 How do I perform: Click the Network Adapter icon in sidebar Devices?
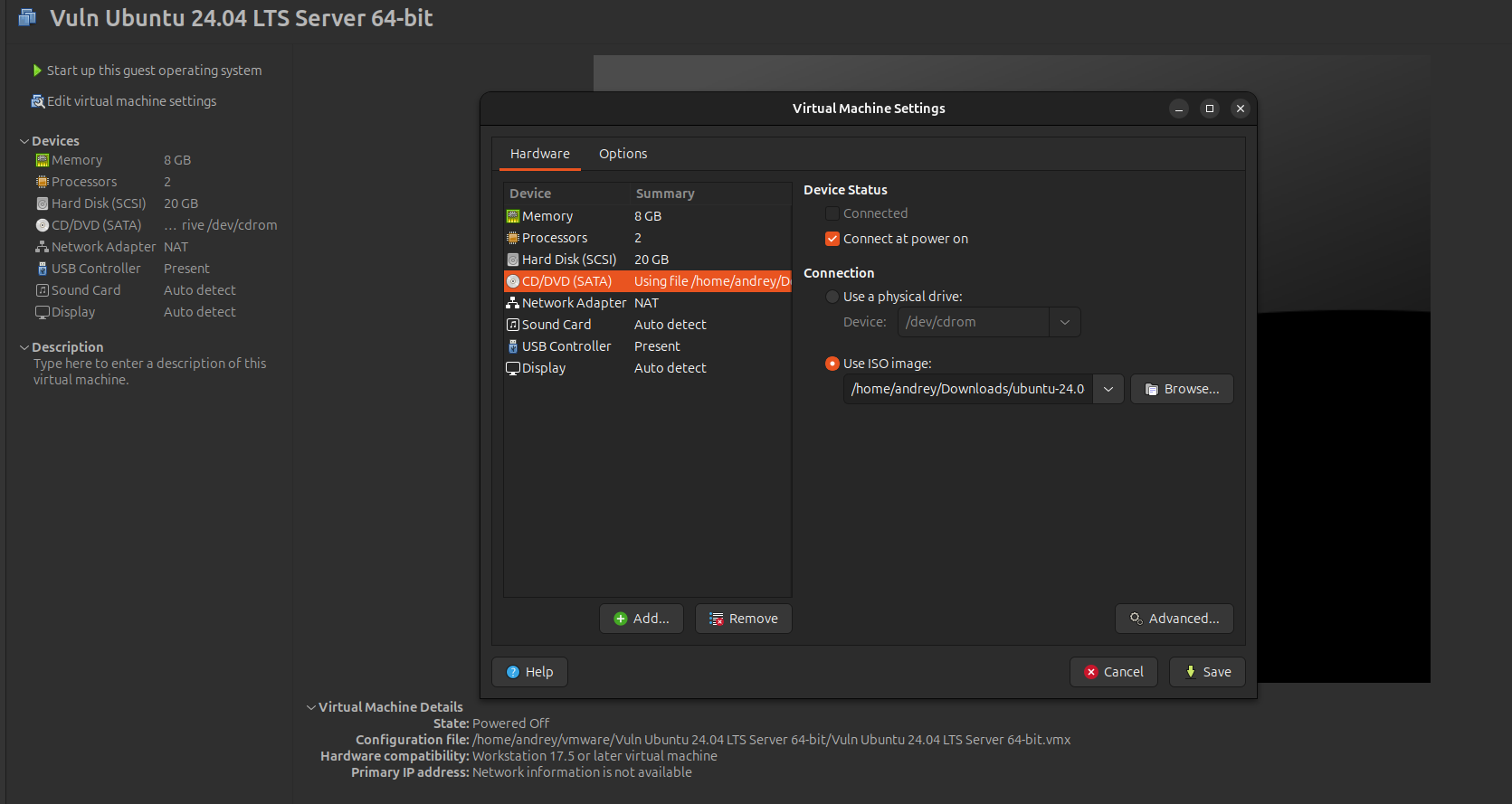(42, 247)
